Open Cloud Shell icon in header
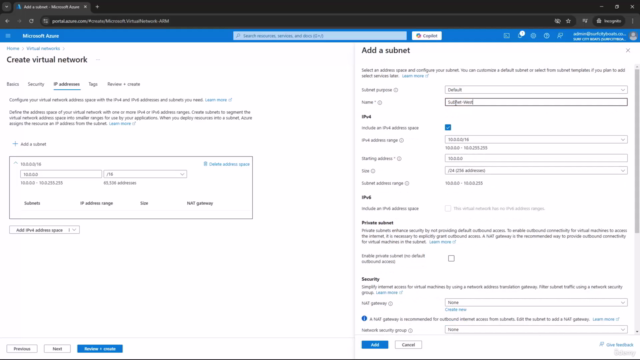The width and height of the screenshot is (640, 360). [507, 36]
